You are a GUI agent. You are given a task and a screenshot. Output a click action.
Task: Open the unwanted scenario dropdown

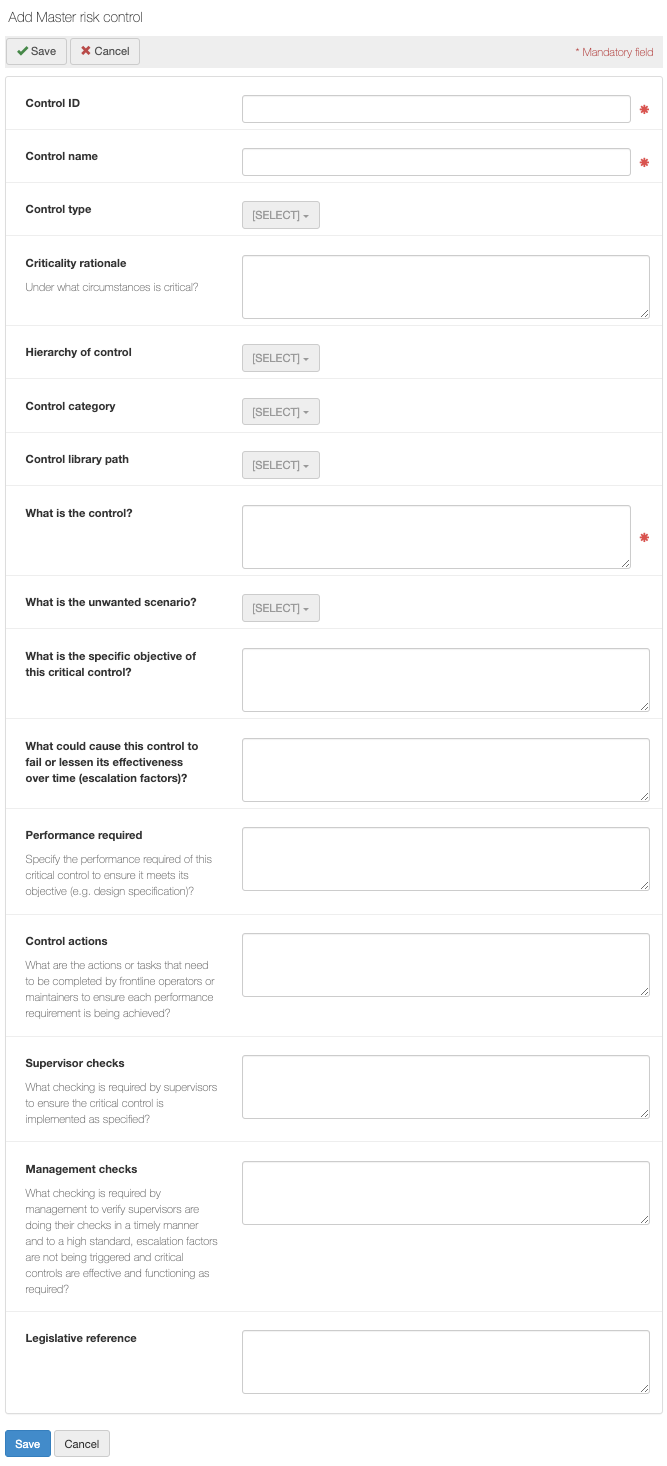click(x=280, y=608)
